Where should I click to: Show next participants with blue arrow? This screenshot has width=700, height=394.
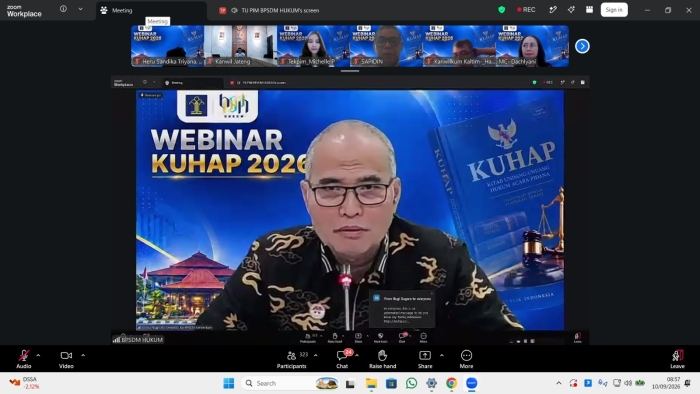pos(582,46)
